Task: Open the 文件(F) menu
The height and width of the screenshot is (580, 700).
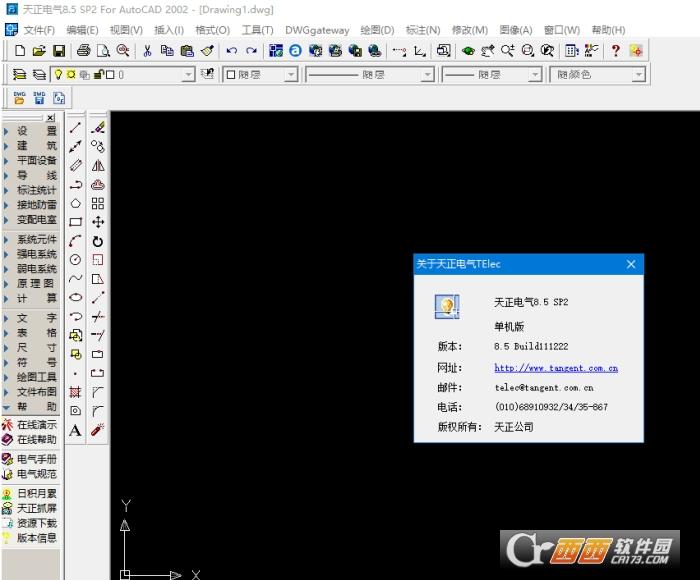Action: click(x=39, y=30)
